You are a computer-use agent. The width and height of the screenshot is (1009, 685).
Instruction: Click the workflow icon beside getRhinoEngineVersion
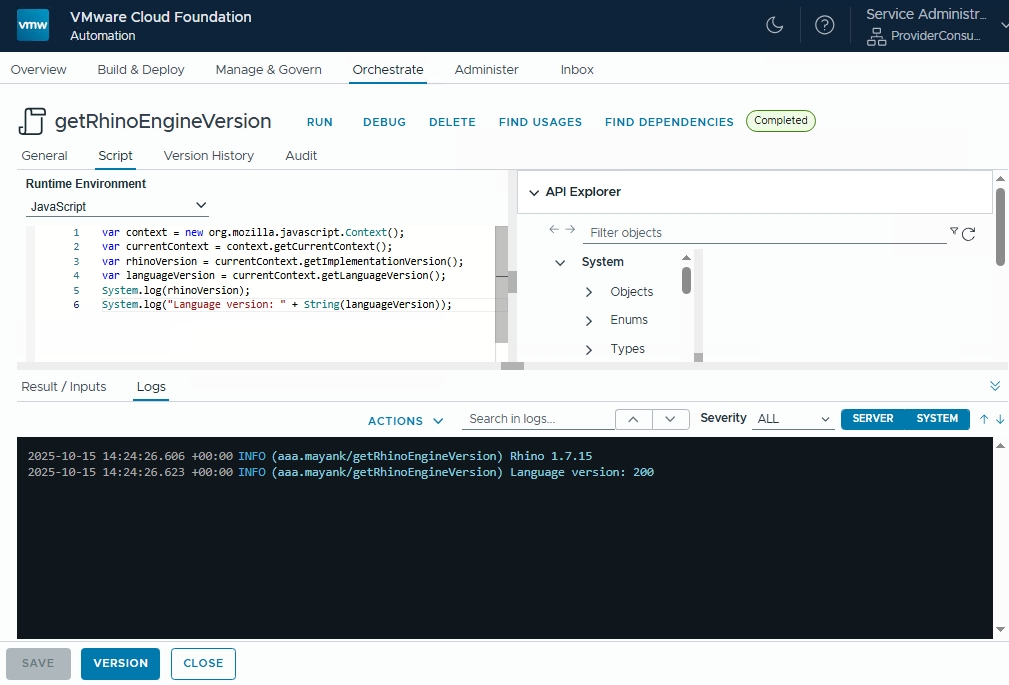[33, 119]
